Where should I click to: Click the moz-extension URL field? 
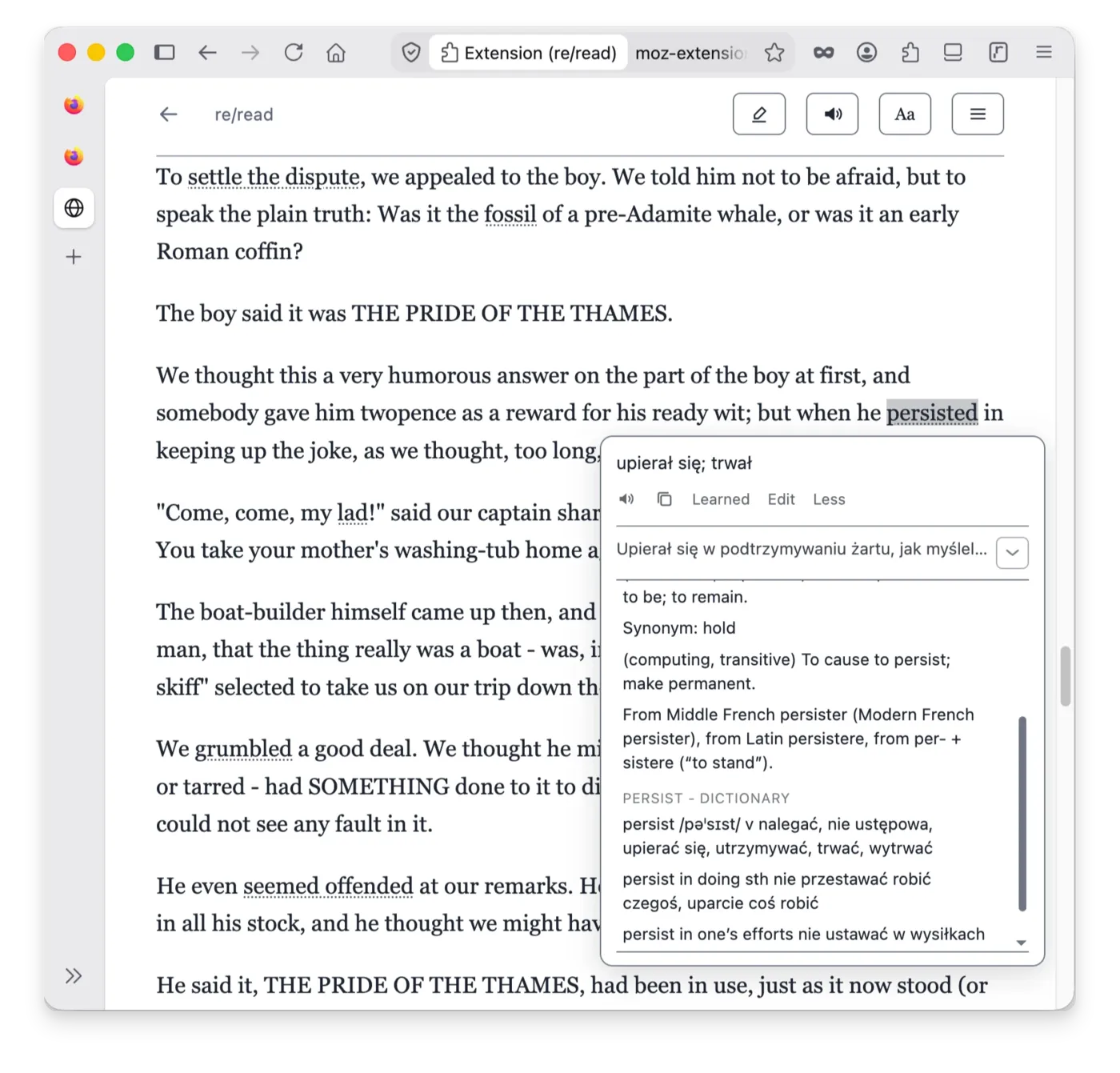[x=690, y=53]
